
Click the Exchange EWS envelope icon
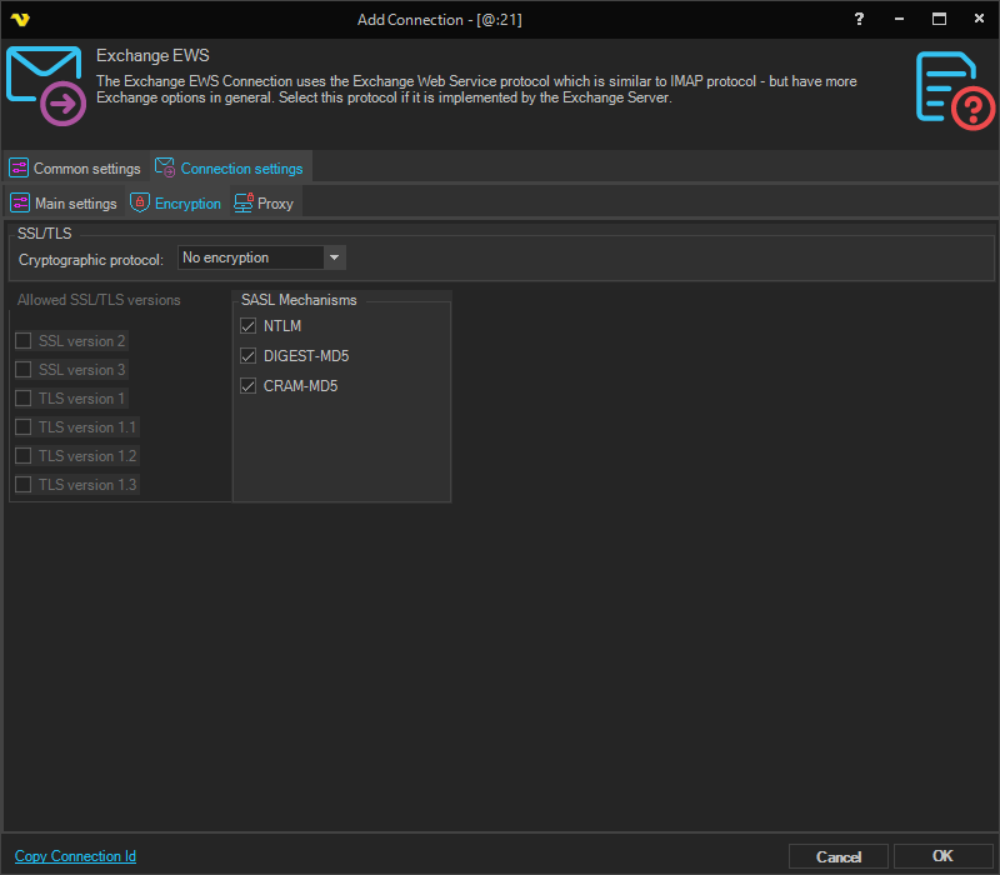point(45,85)
